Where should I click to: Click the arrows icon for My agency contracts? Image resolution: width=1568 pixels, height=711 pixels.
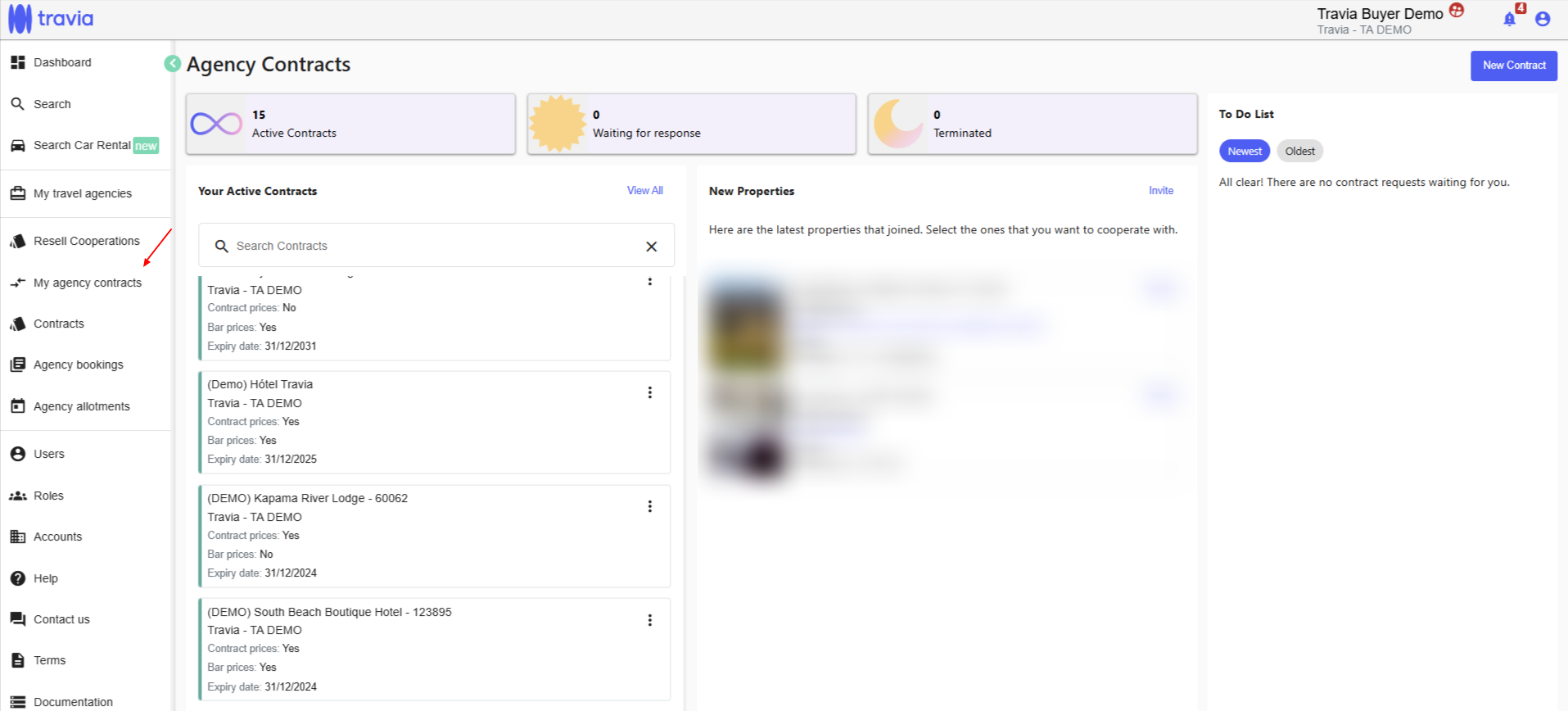[x=17, y=283]
